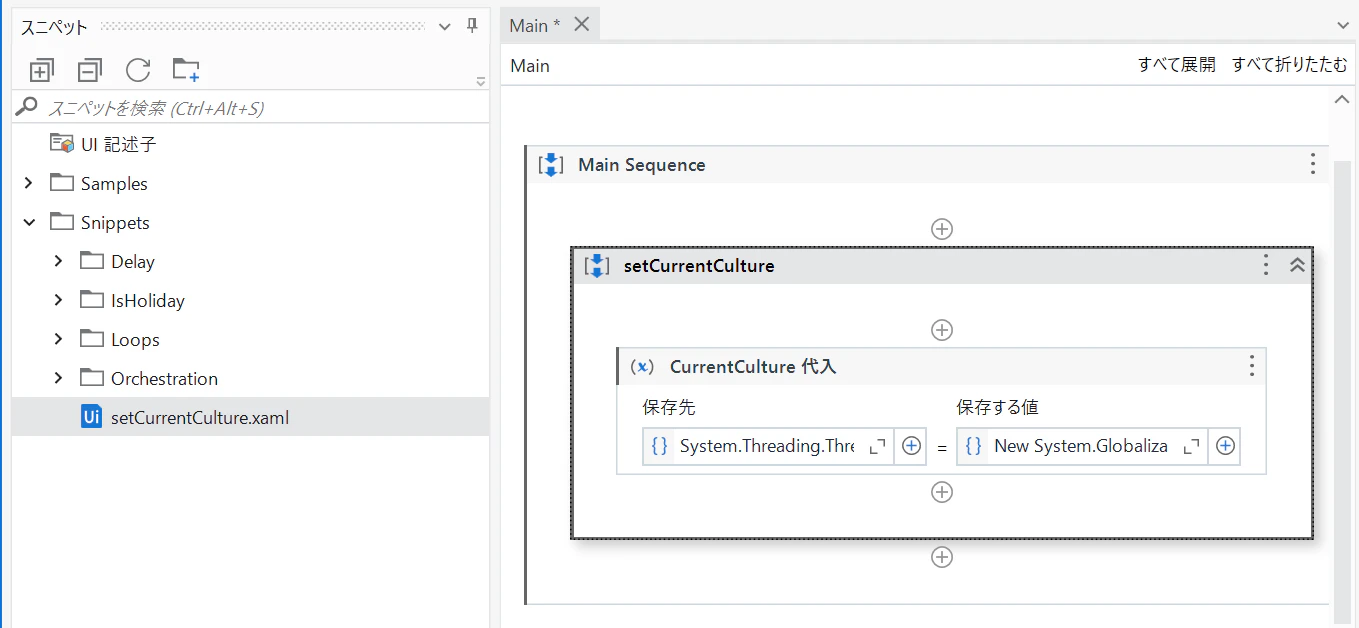Open the Main Sequence options menu

[x=1312, y=164]
